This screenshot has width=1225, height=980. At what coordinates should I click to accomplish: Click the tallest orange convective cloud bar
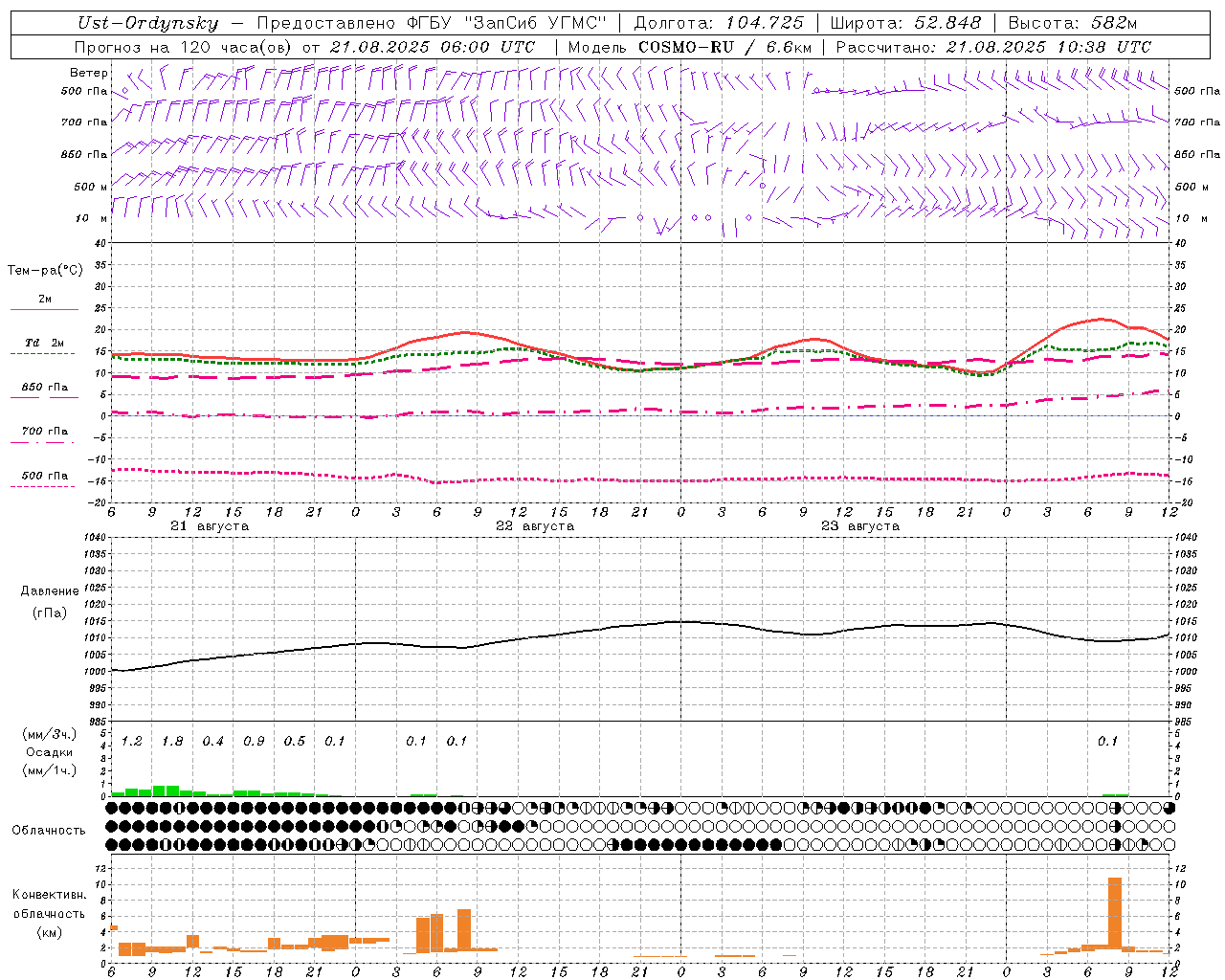click(1115, 911)
